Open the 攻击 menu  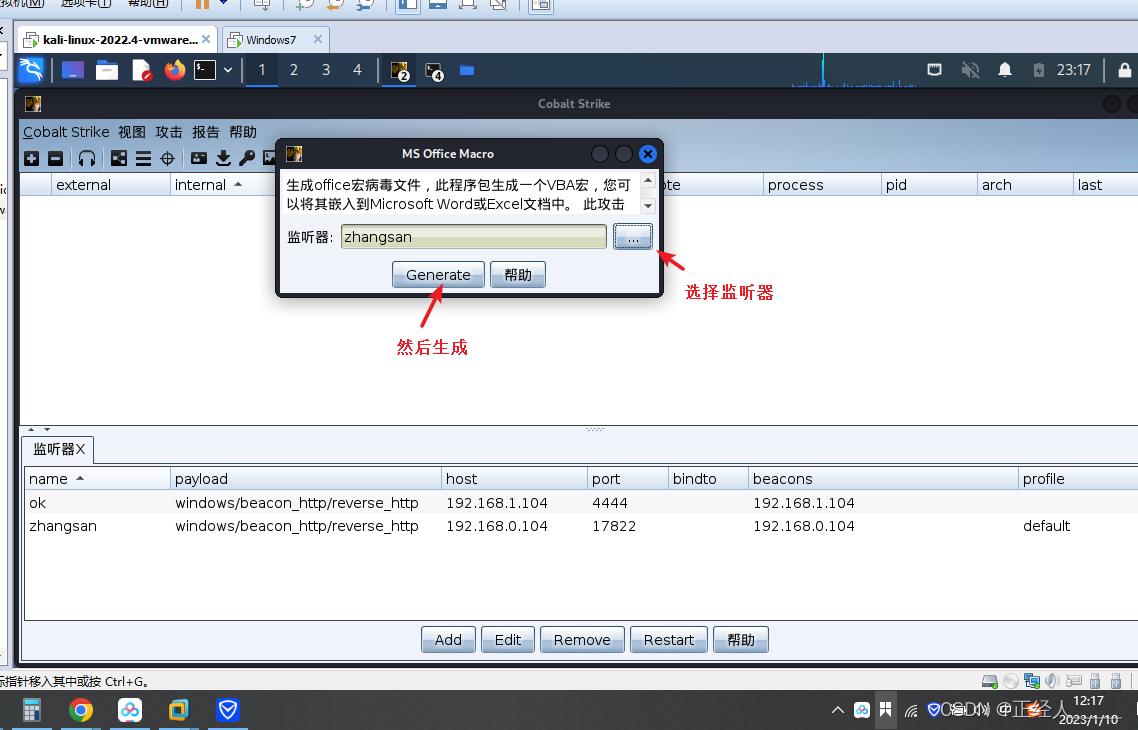pyautogui.click(x=169, y=132)
